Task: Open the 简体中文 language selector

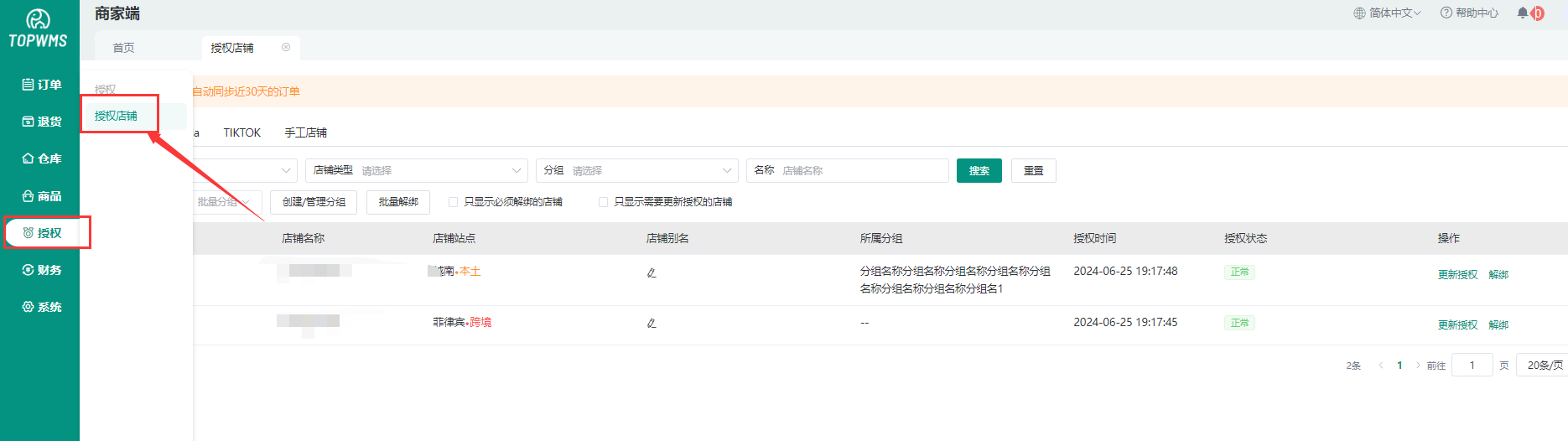Action: click(x=1388, y=13)
